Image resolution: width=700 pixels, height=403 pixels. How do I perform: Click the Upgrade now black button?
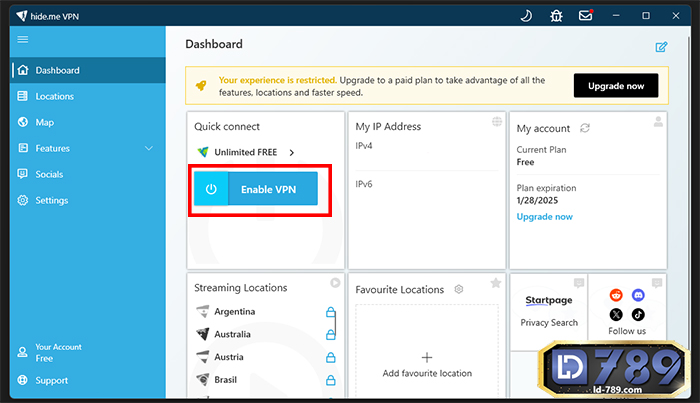[616, 86]
